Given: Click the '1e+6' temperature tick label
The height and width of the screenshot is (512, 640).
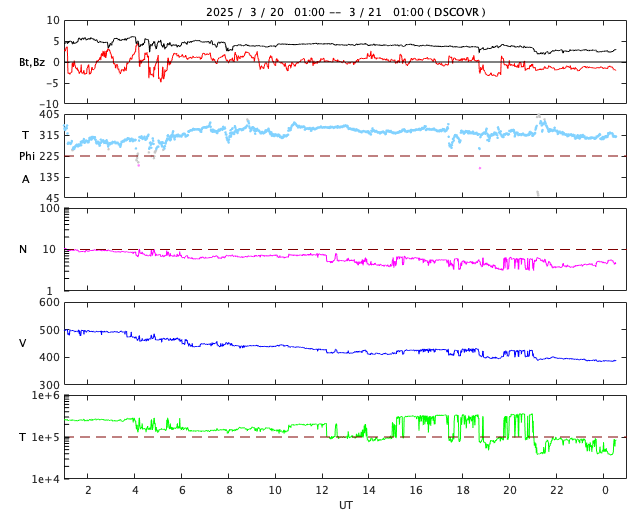Looking at the screenshot, I should tap(46, 395).
